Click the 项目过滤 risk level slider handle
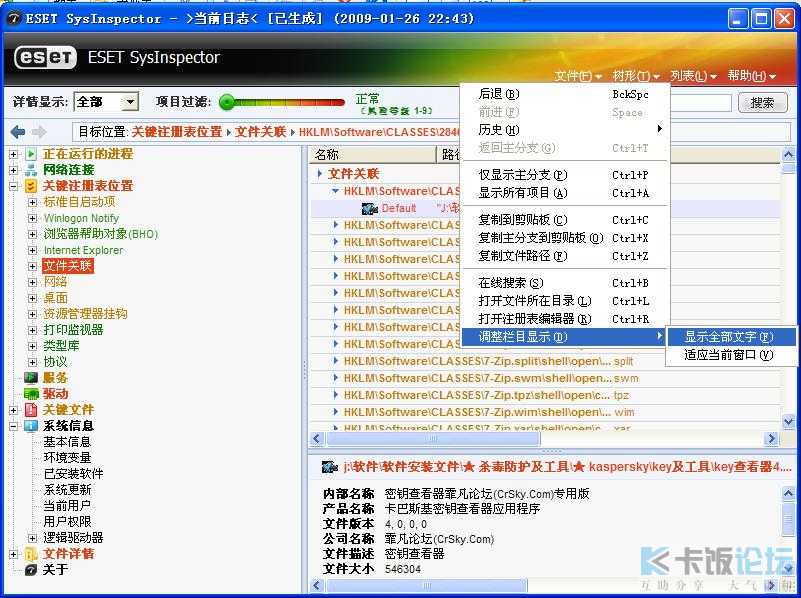Viewport: 801px width, 598px height. [x=226, y=102]
